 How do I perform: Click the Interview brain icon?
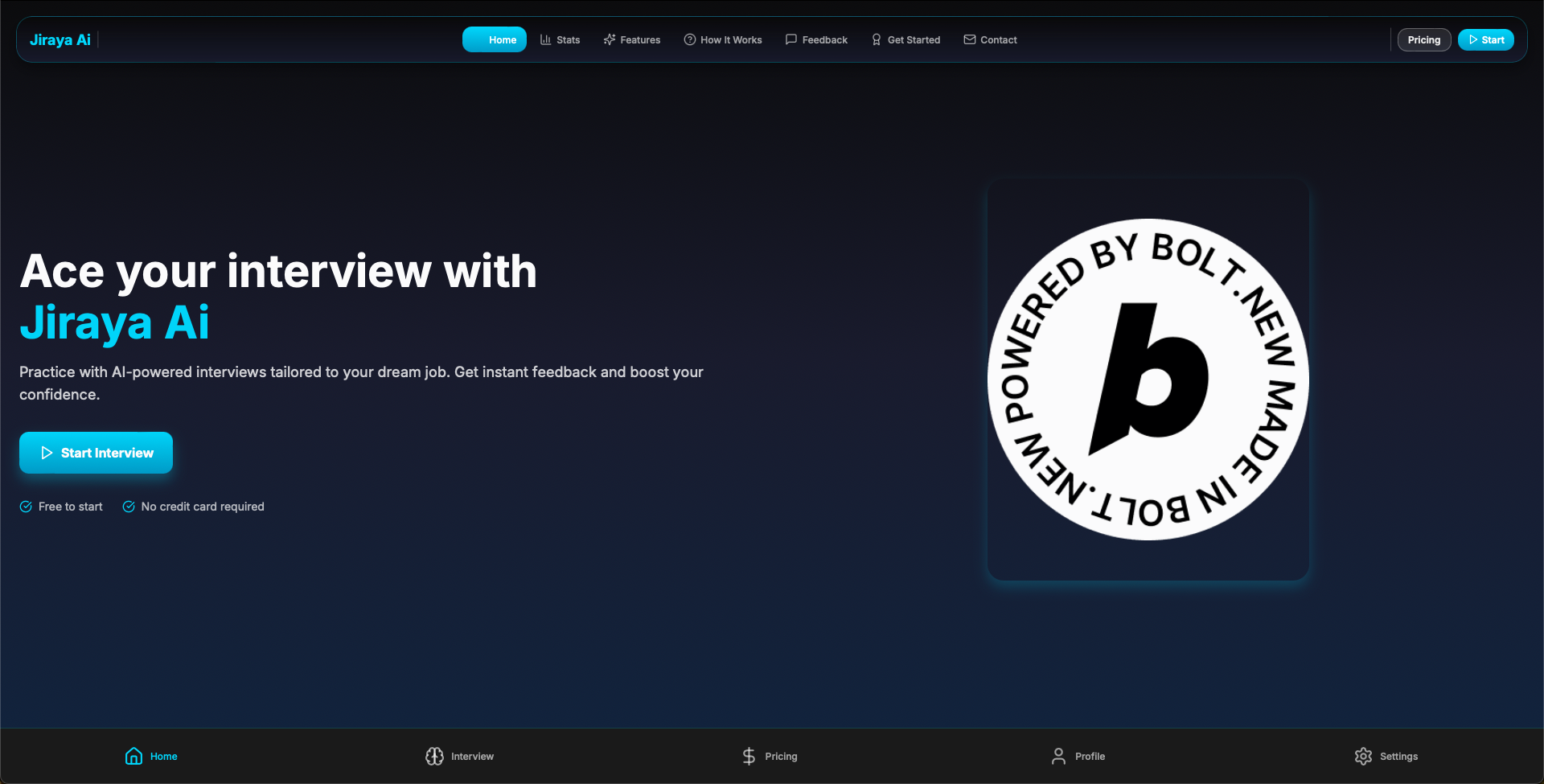pos(434,756)
